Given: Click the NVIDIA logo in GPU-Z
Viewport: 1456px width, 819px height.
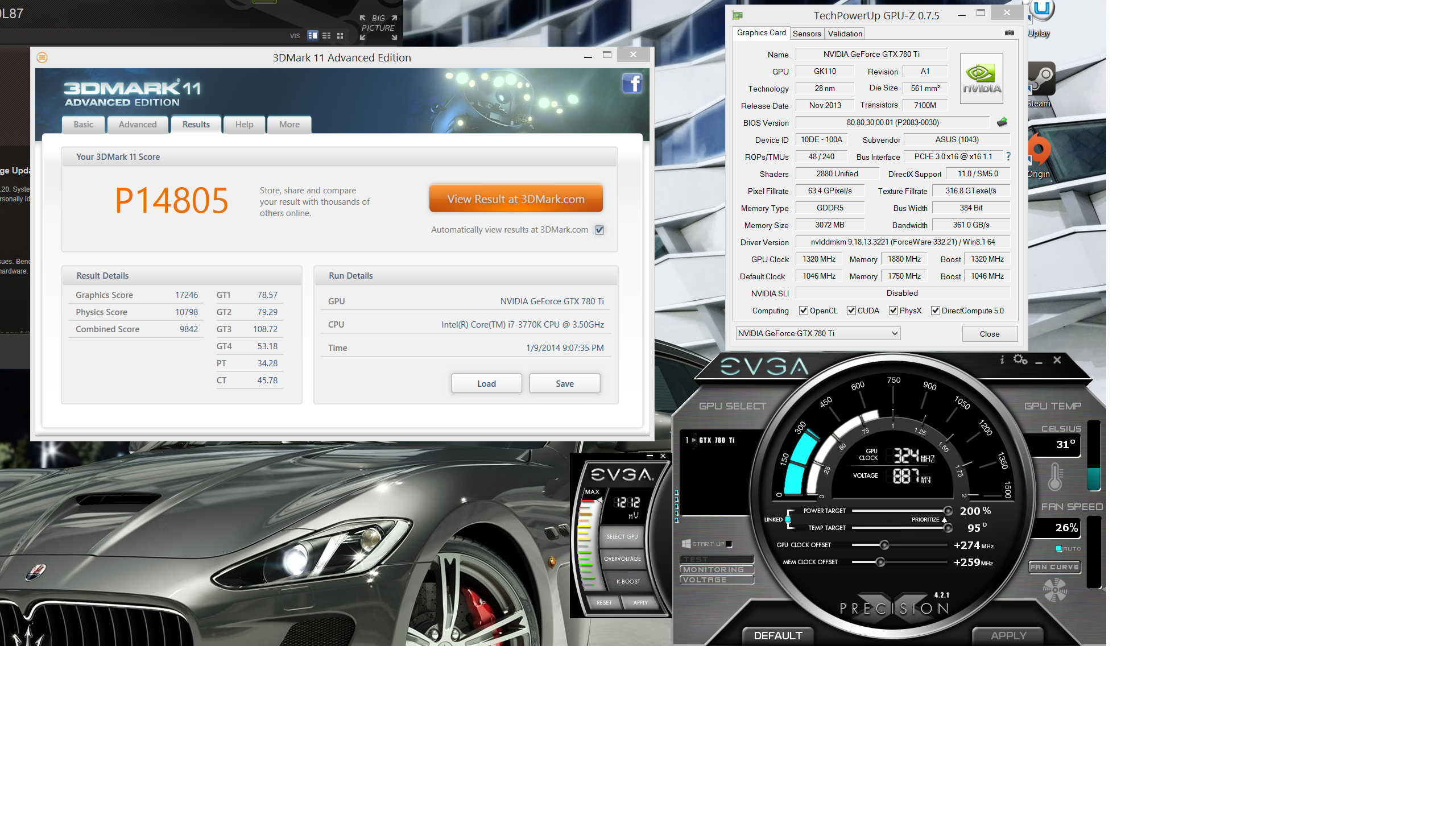Looking at the screenshot, I should pyautogui.click(x=982, y=78).
